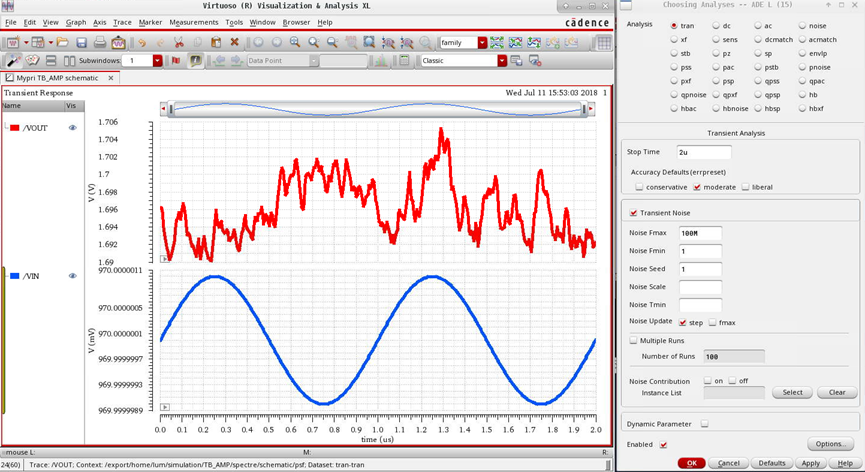This screenshot has height=472, width=865.
Task: Hide the /VOUT trace eye icon
Action: pos(72,128)
